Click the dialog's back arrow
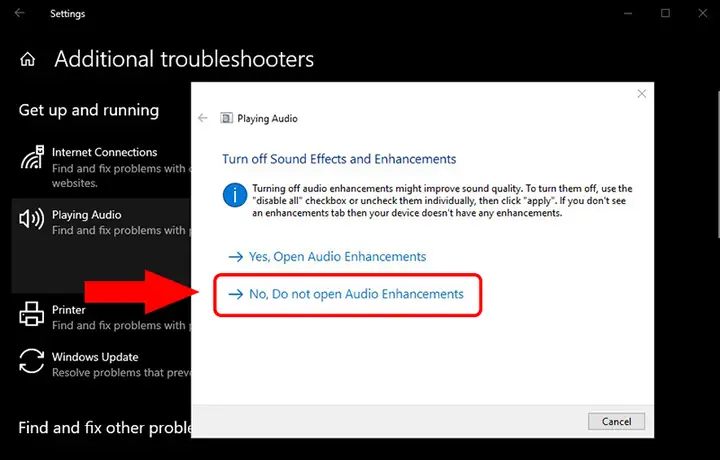Viewport: 720px width, 460px height. click(202, 118)
